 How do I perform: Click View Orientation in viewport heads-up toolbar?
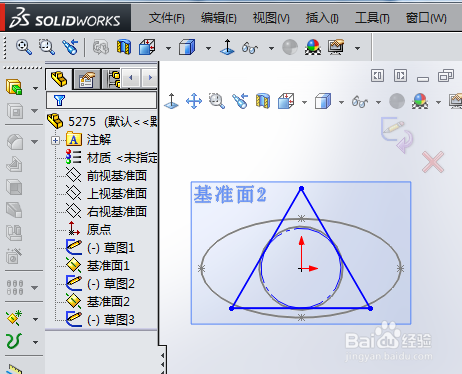286,101
